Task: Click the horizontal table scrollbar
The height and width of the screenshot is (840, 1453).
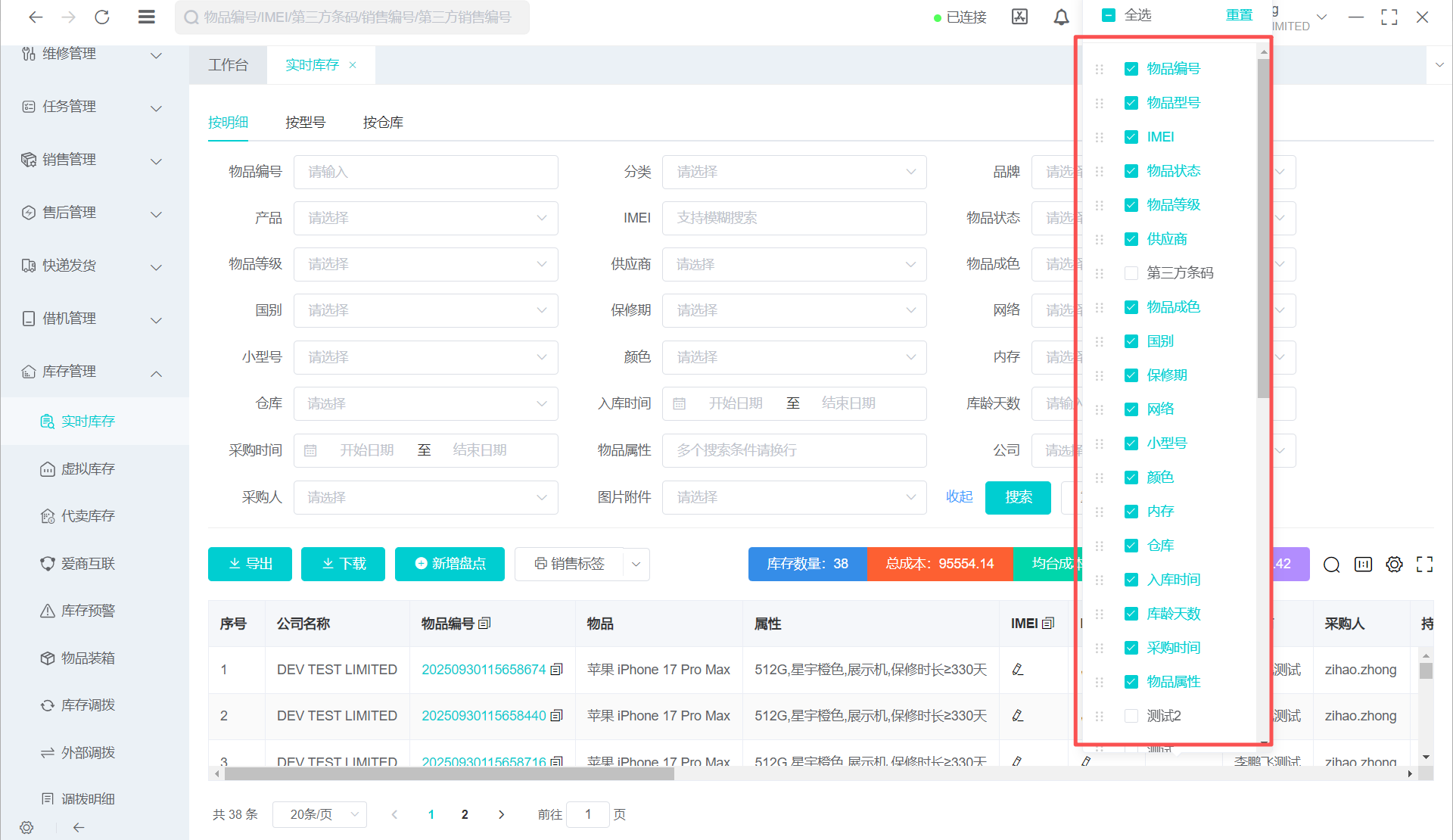Action: point(448,774)
